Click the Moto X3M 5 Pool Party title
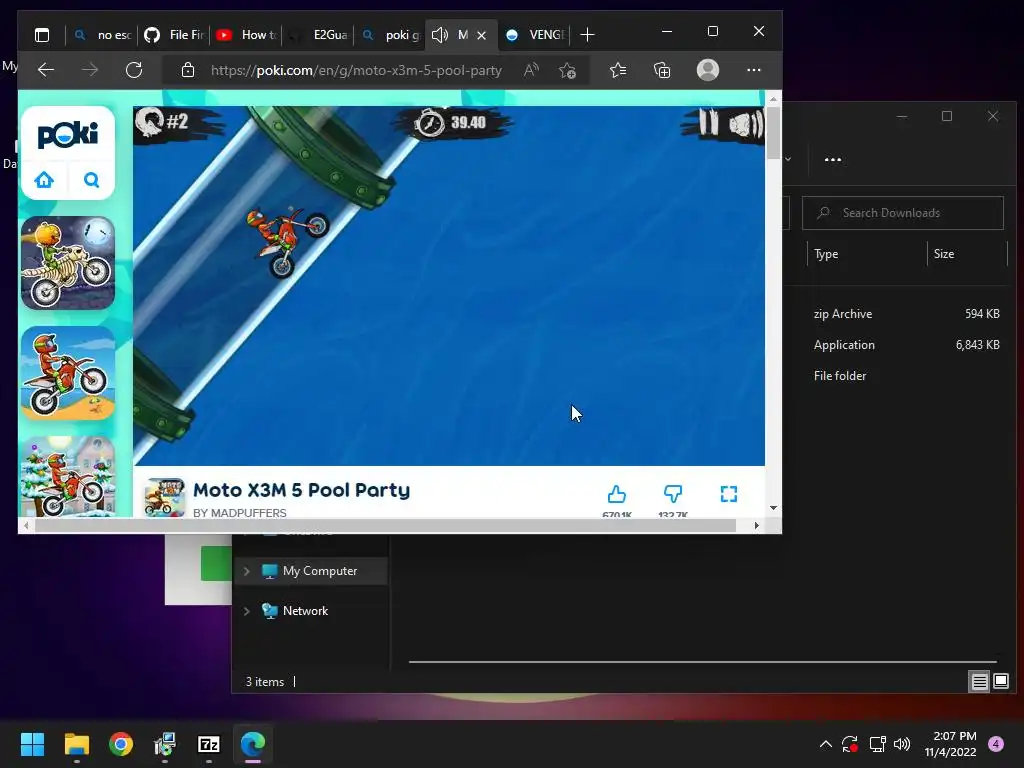Image resolution: width=1024 pixels, height=768 pixels. pyautogui.click(x=302, y=490)
